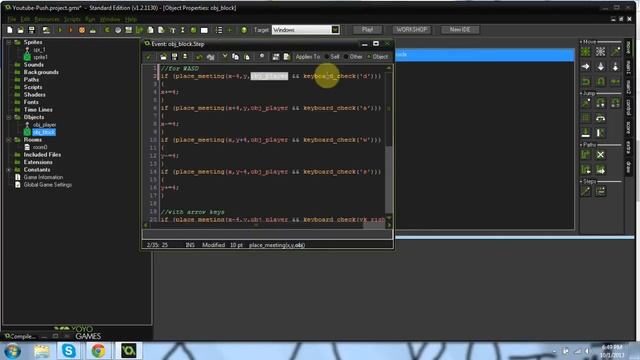Open the Edit menu
The image size is (640, 360).
click(x=25, y=19)
